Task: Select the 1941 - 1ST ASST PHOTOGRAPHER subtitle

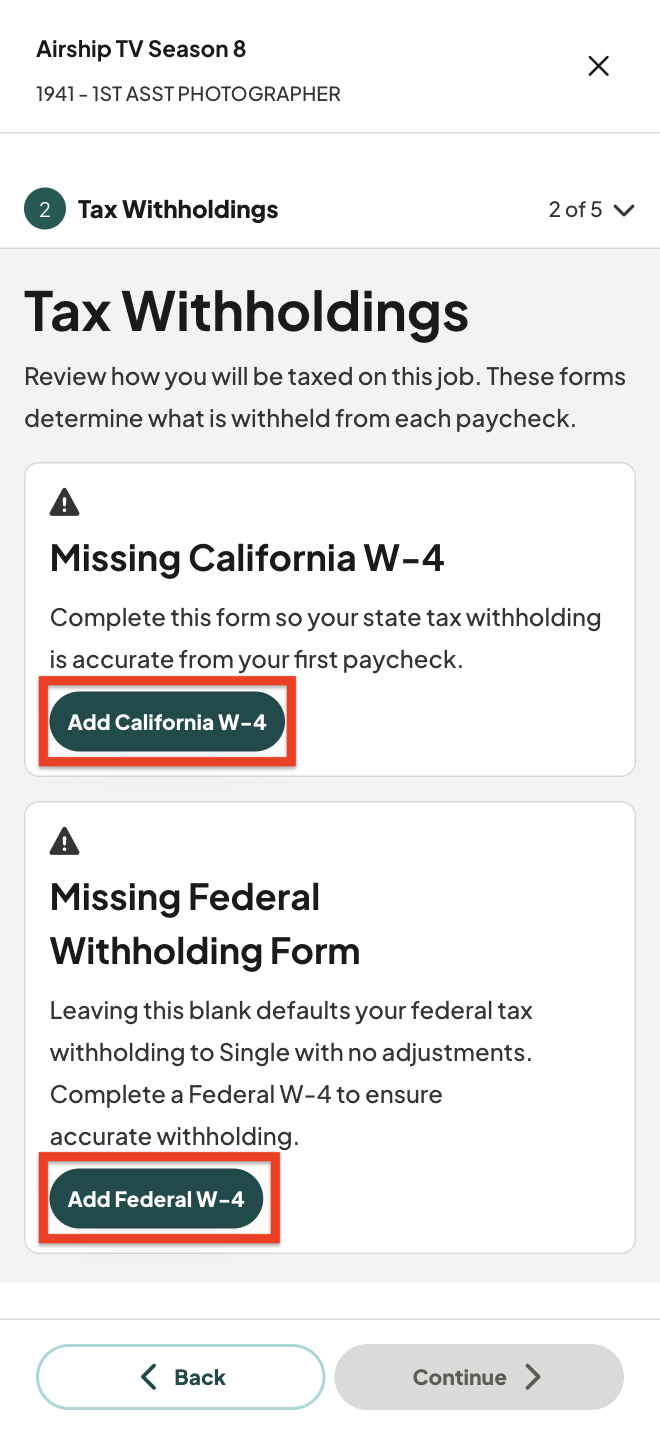Action: (x=188, y=94)
